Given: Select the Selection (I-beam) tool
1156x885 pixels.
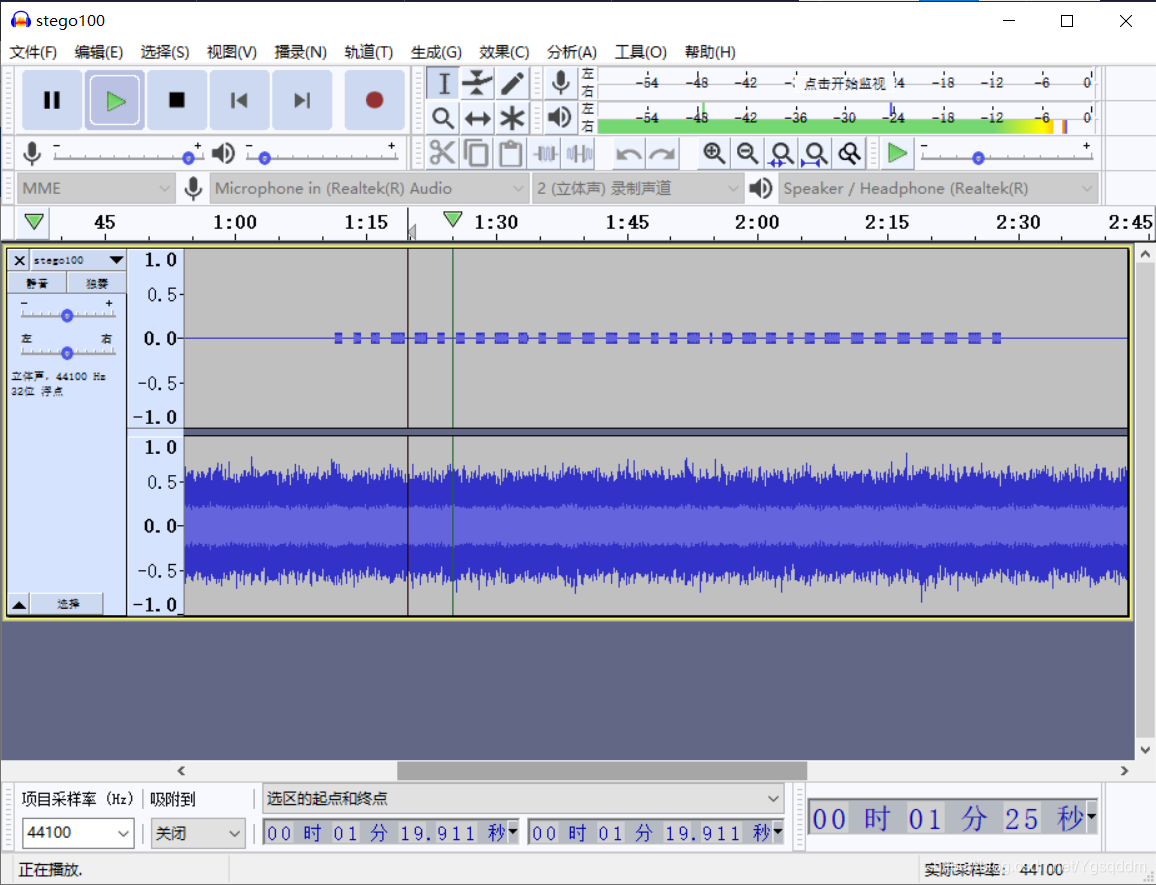Looking at the screenshot, I should pos(443,83).
